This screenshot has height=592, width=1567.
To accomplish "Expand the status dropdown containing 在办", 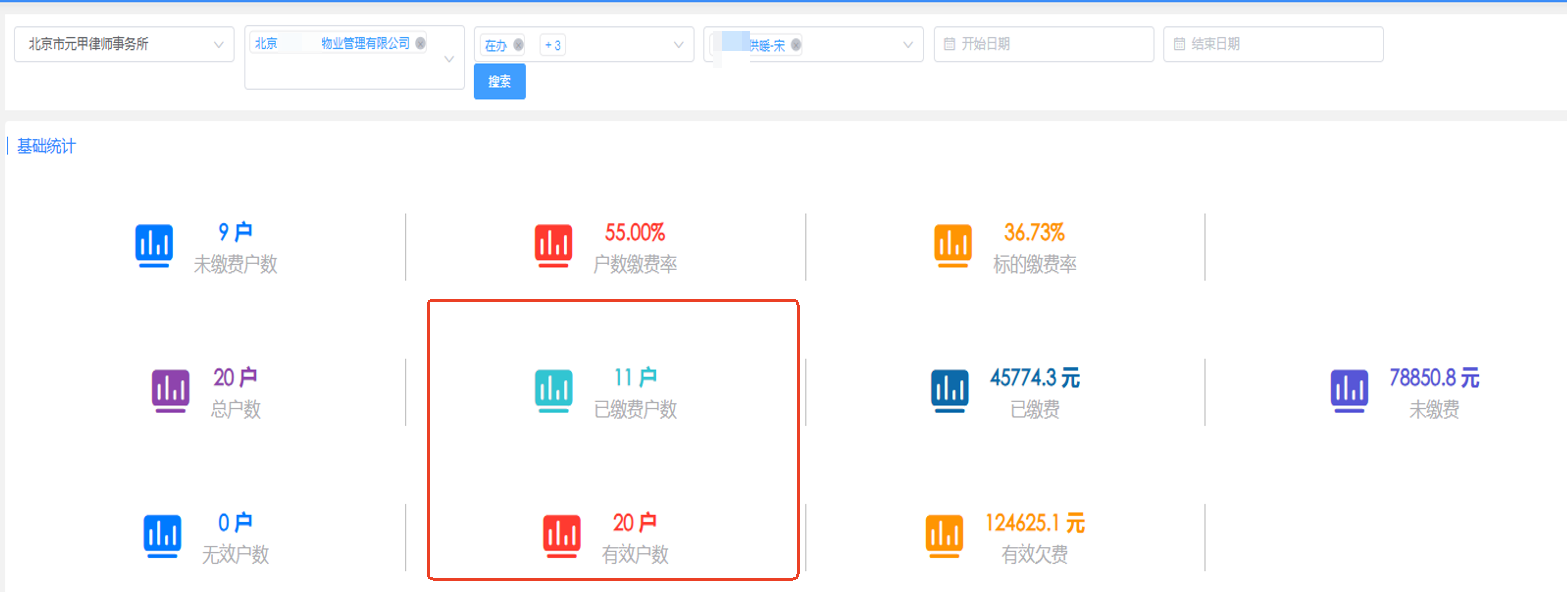I will pyautogui.click(x=679, y=45).
